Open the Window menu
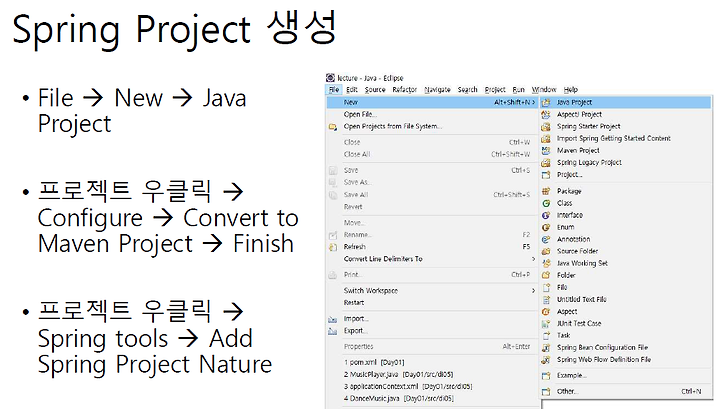720x409 pixels. click(x=544, y=90)
